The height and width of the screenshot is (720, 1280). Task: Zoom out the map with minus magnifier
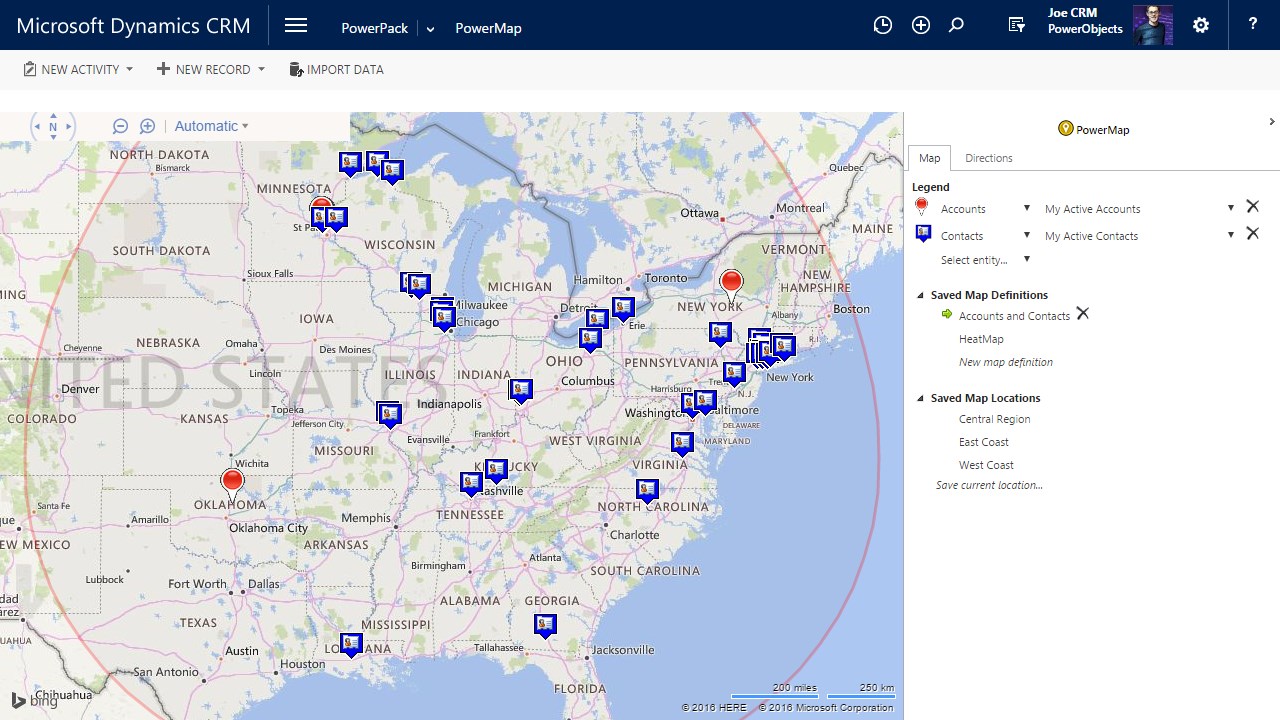(x=120, y=126)
